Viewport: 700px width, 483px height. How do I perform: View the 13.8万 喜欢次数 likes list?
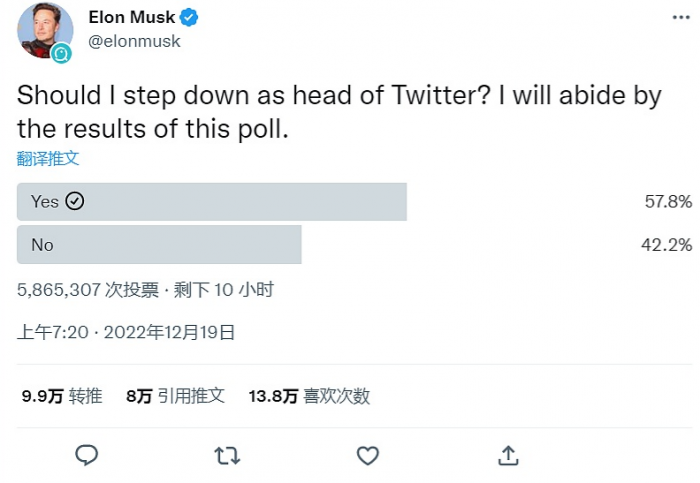309,396
